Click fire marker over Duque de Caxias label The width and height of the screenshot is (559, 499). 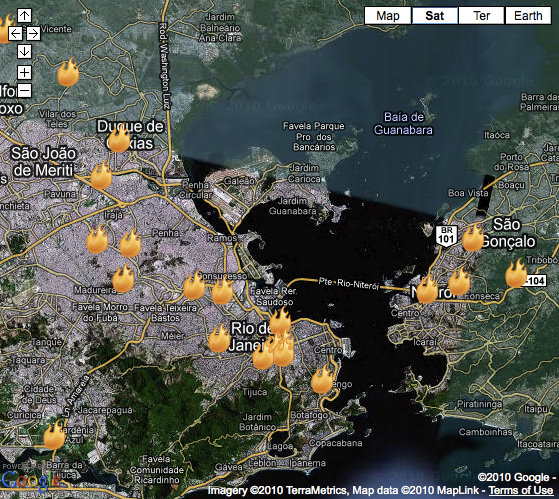[x=119, y=140]
